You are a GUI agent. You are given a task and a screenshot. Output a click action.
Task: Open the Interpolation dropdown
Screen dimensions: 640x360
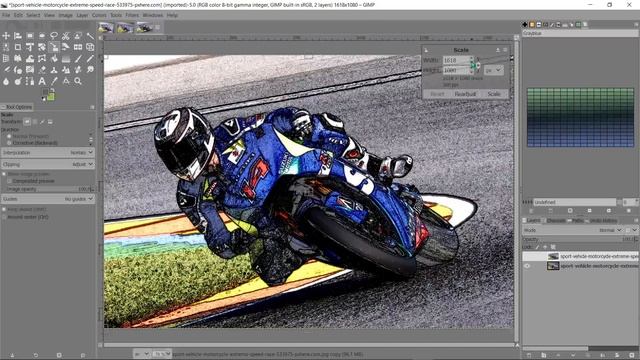pyautogui.click(x=48, y=153)
